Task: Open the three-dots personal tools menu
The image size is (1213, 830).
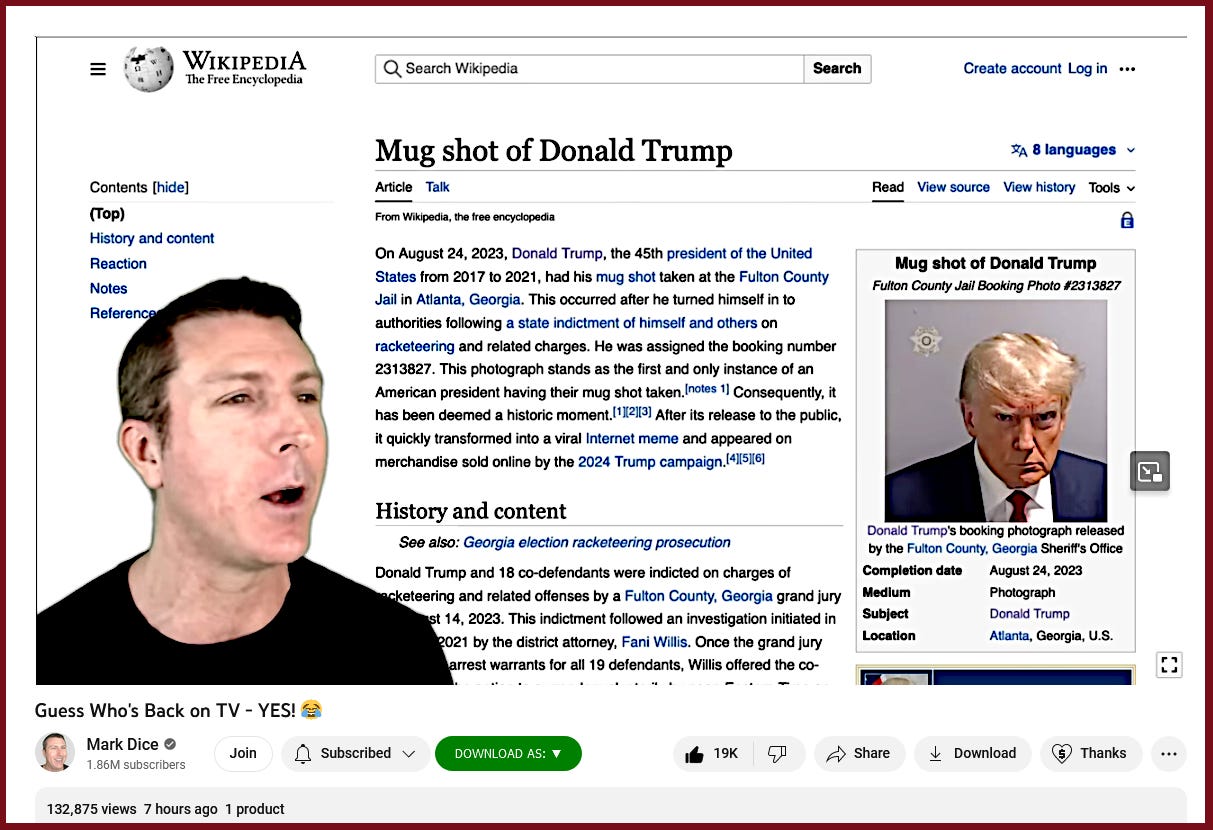Action: [1127, 69]
